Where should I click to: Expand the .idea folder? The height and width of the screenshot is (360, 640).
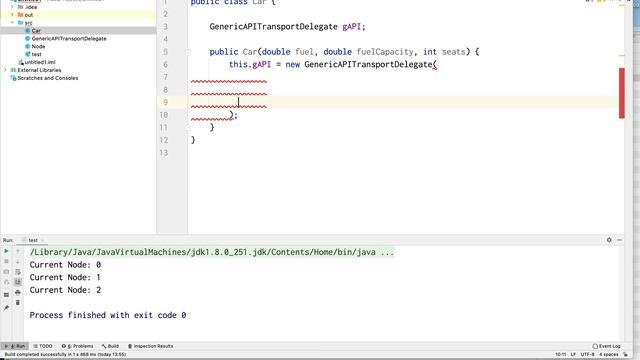pos(12,7)
